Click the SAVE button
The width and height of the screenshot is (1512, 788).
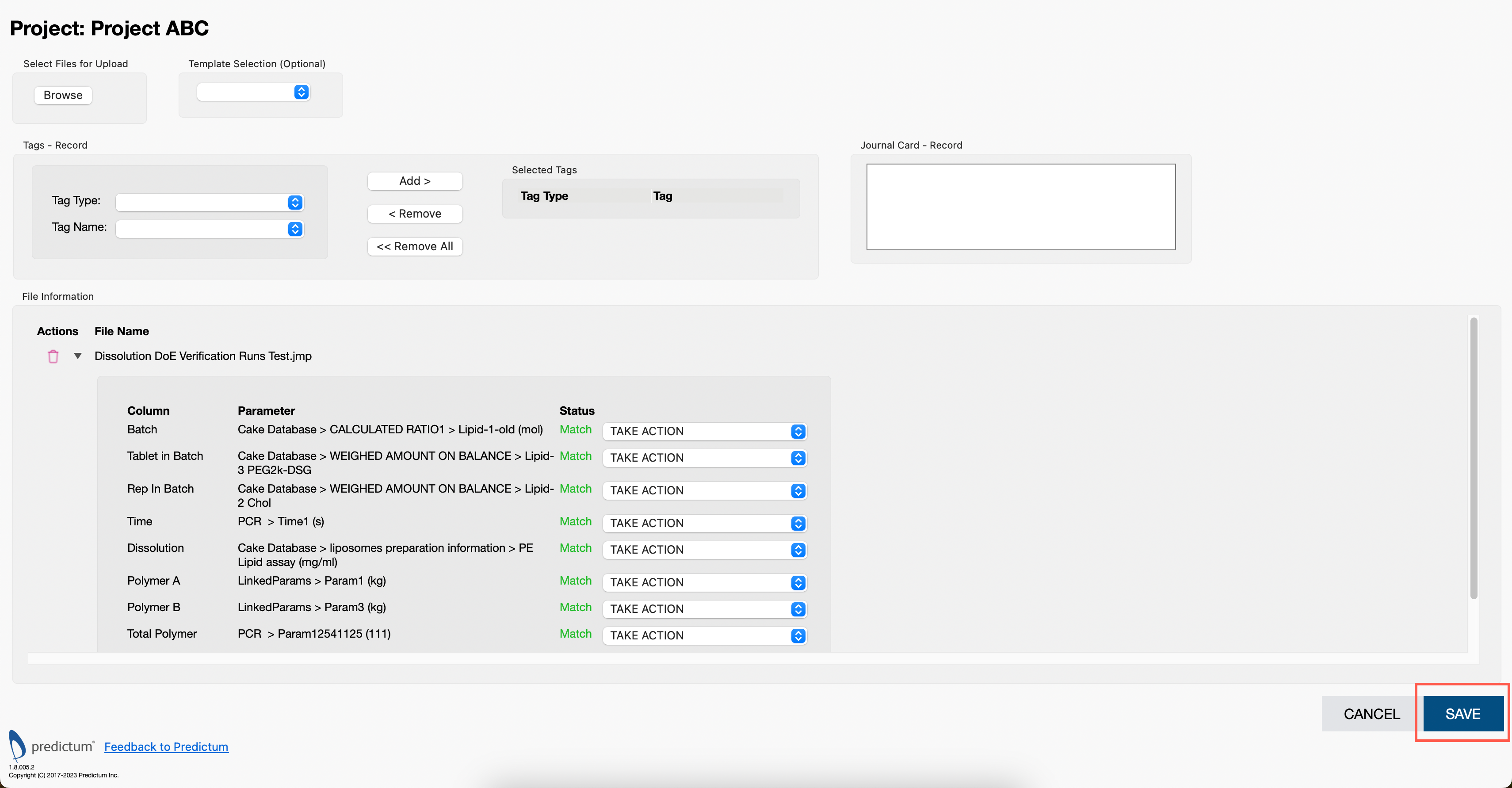1463,714
